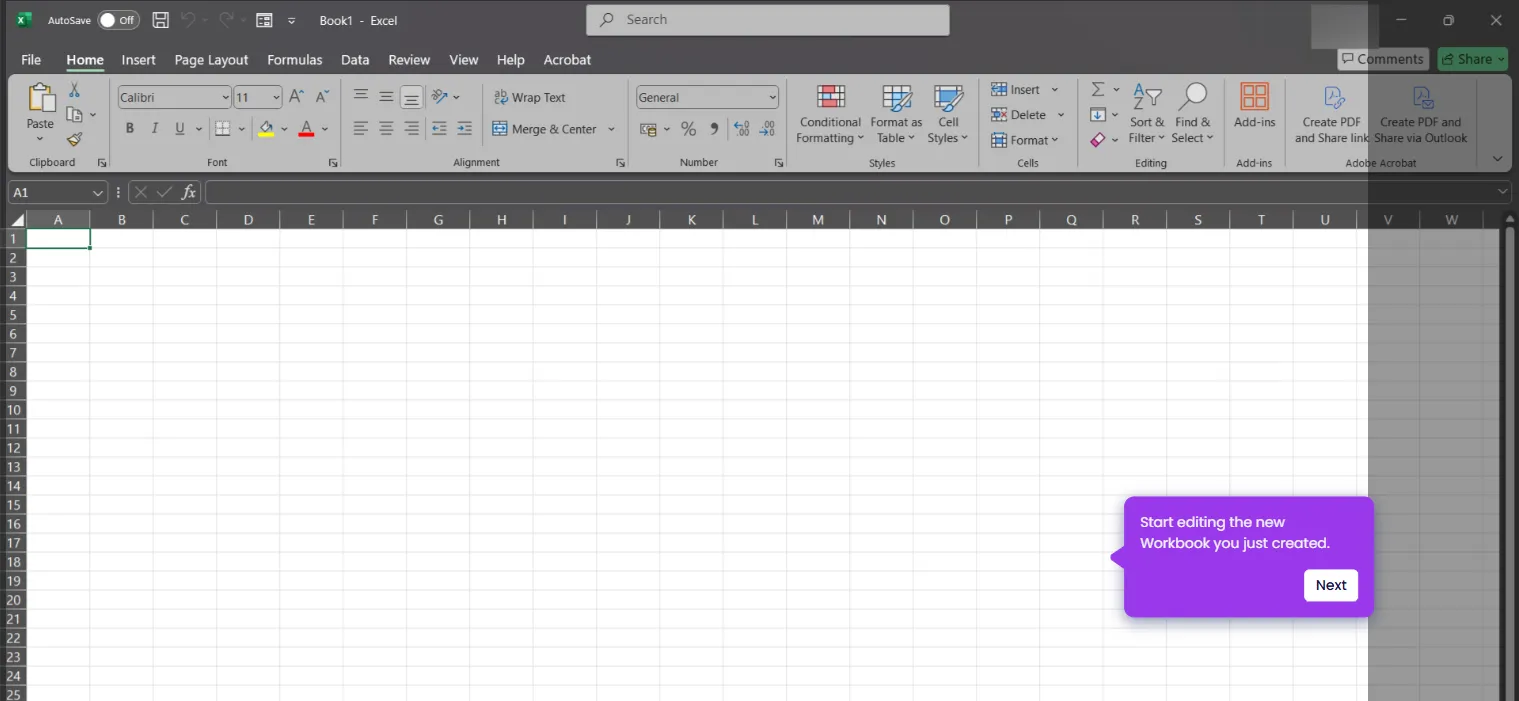Select column header D

tap(248, 220)
